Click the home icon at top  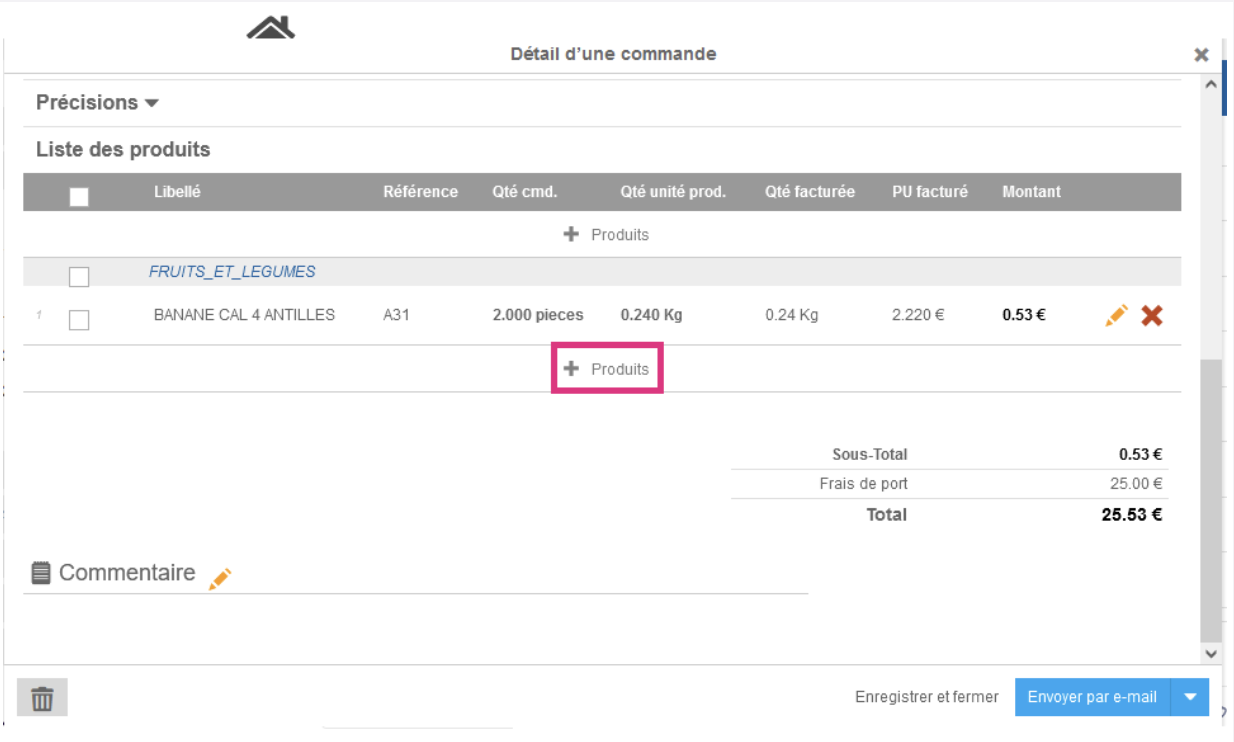[x=270, y=29]
